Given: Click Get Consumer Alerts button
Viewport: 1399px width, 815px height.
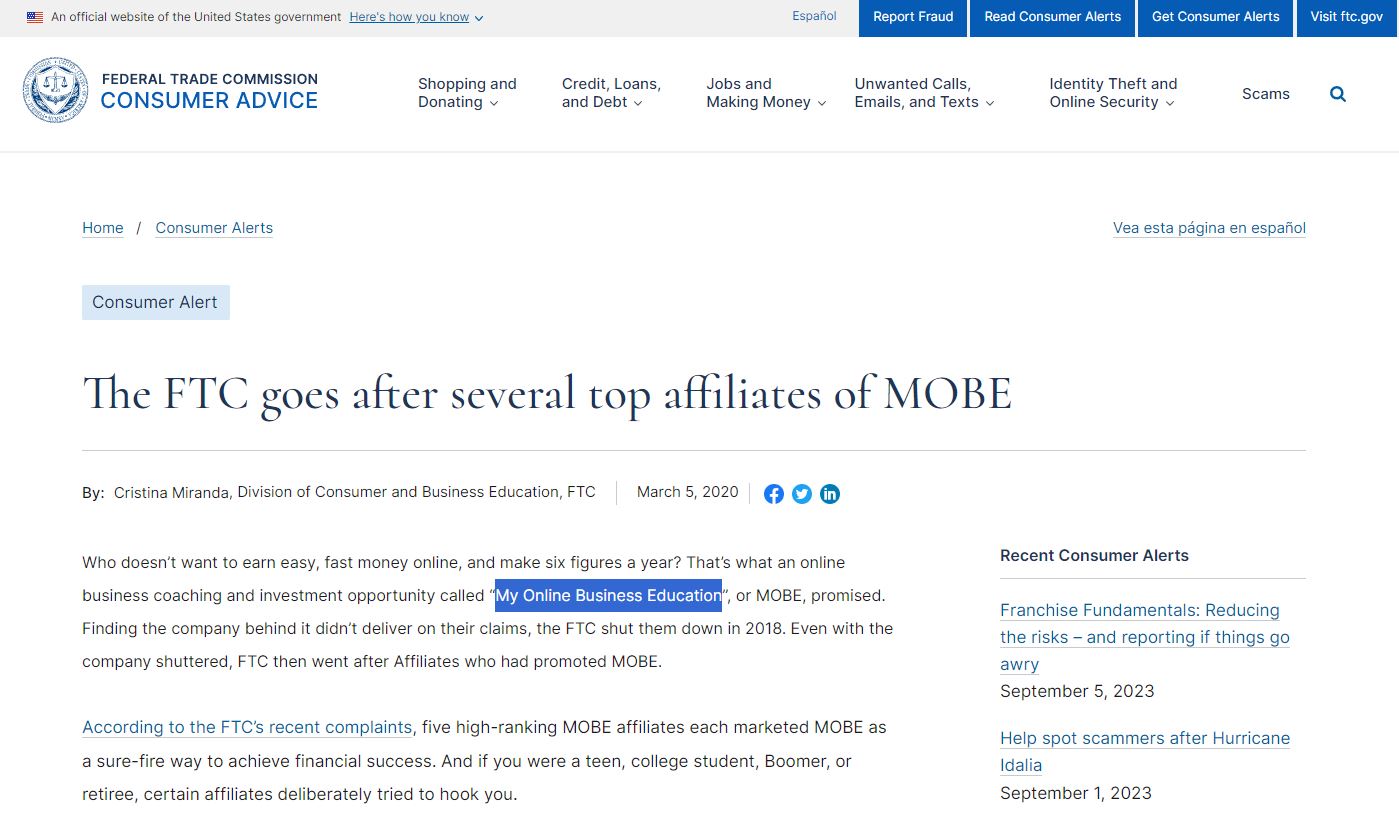Looking at the screenshot, I should [1216, 18].
